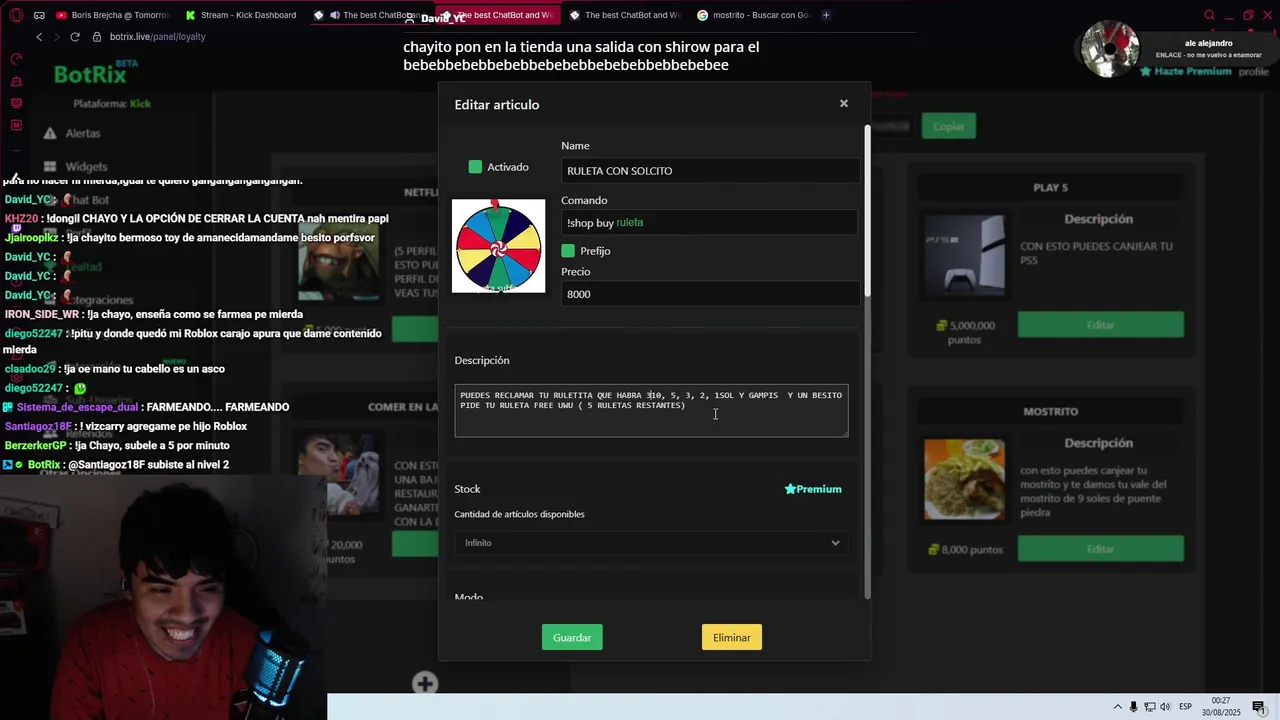
Task: Switch to the Boris Brejcha YouTube tab
Action: (x=114, y=15)
